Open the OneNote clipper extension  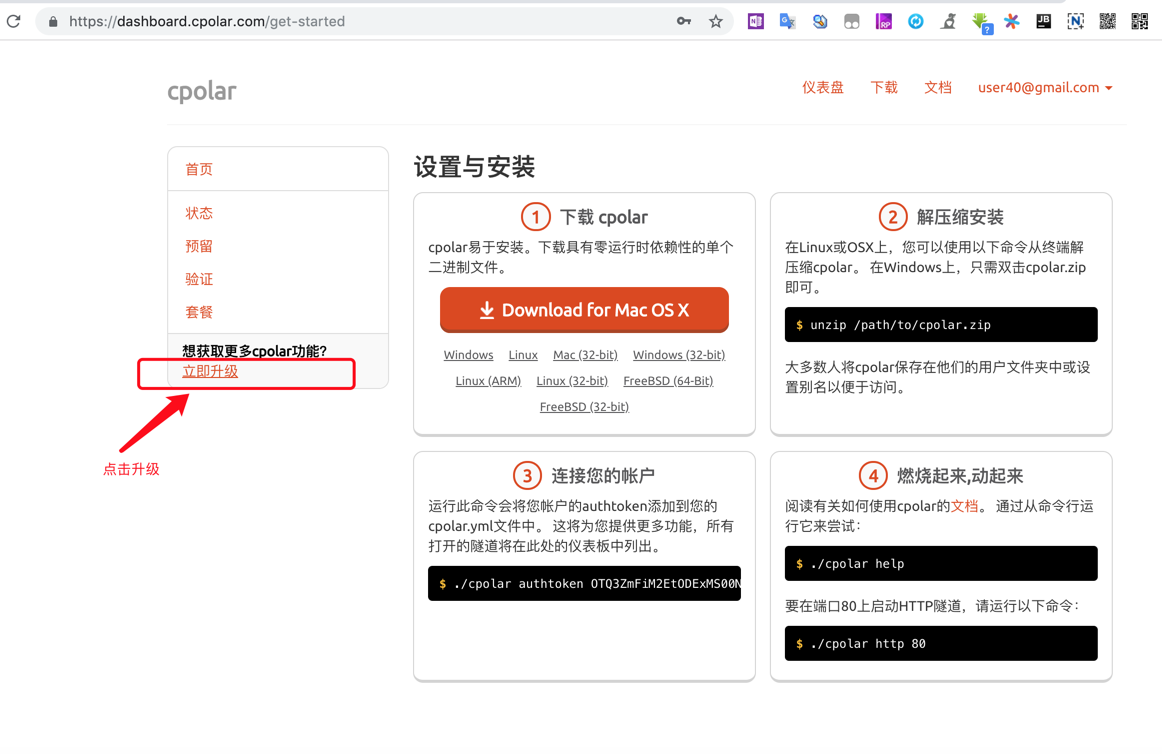[755, 22]
